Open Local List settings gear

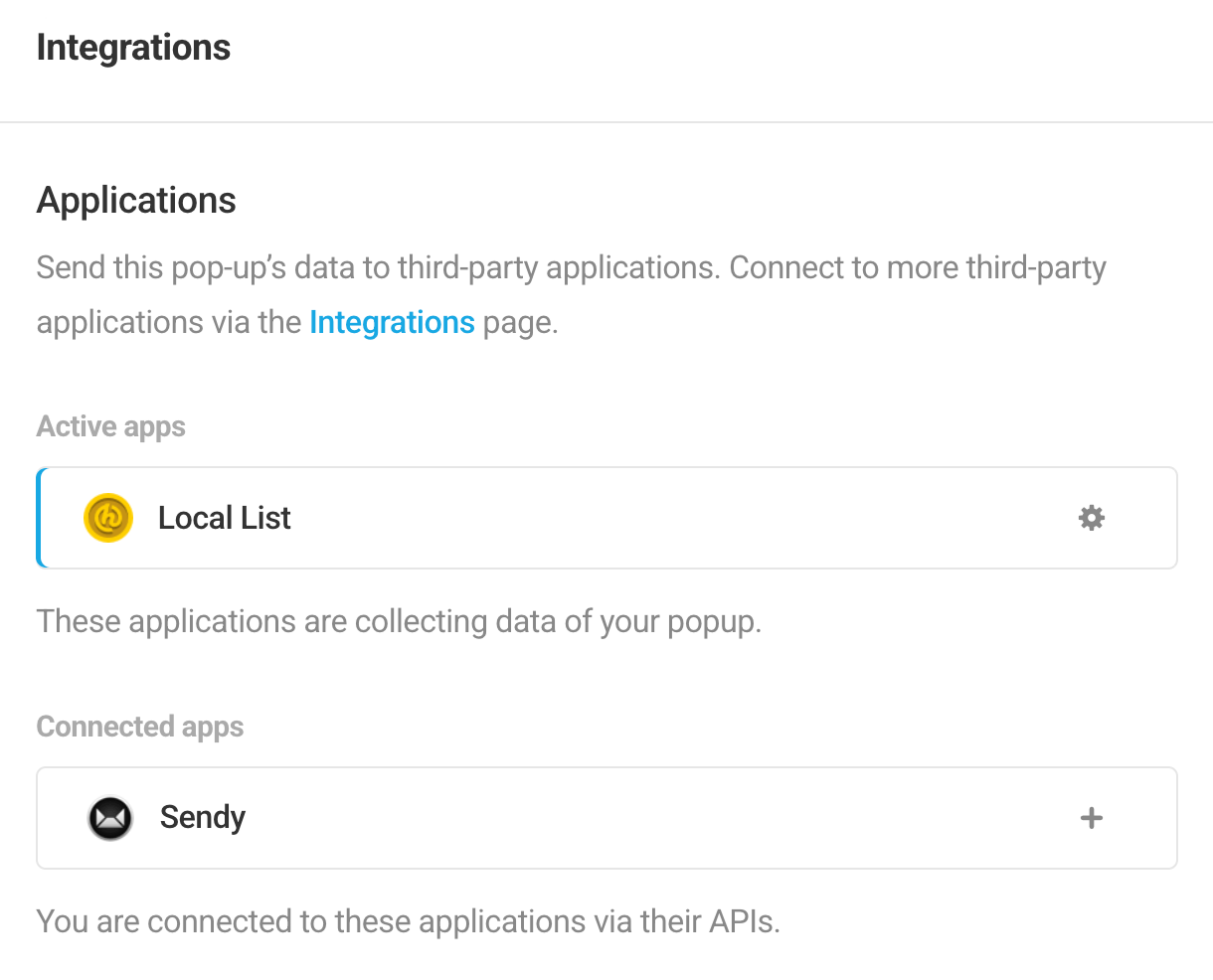coord(1092,518)
